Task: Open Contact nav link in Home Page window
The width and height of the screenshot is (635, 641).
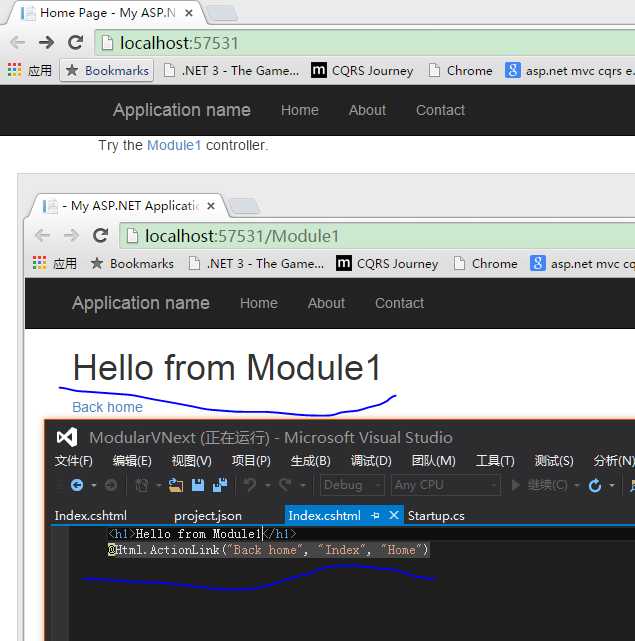Action: [x=440, y=110]
